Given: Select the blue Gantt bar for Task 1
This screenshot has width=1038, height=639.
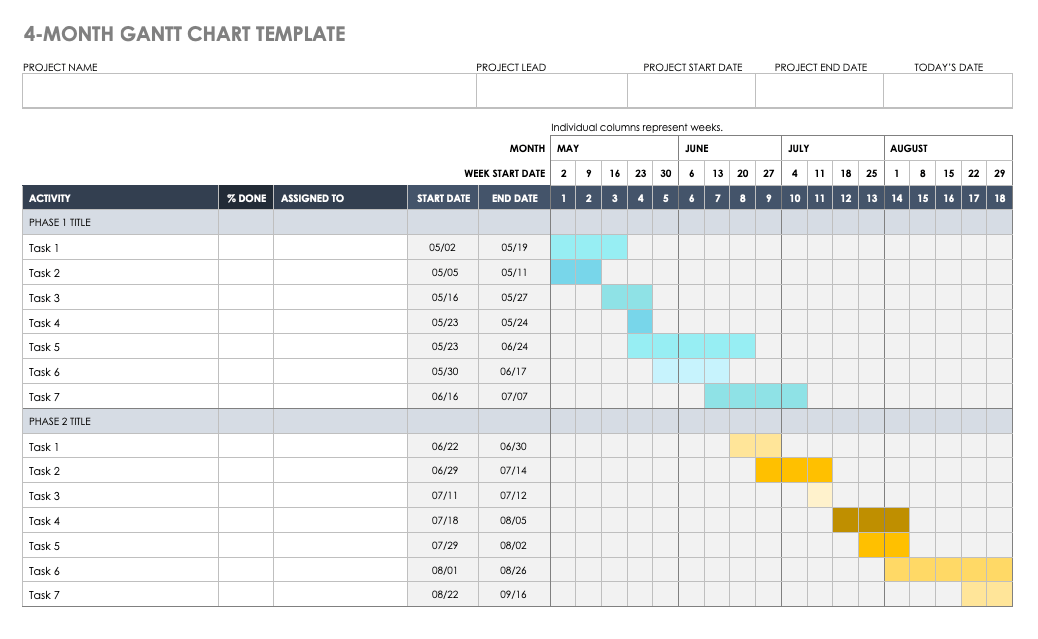Looking at the screenshot, I should point(588,247).
